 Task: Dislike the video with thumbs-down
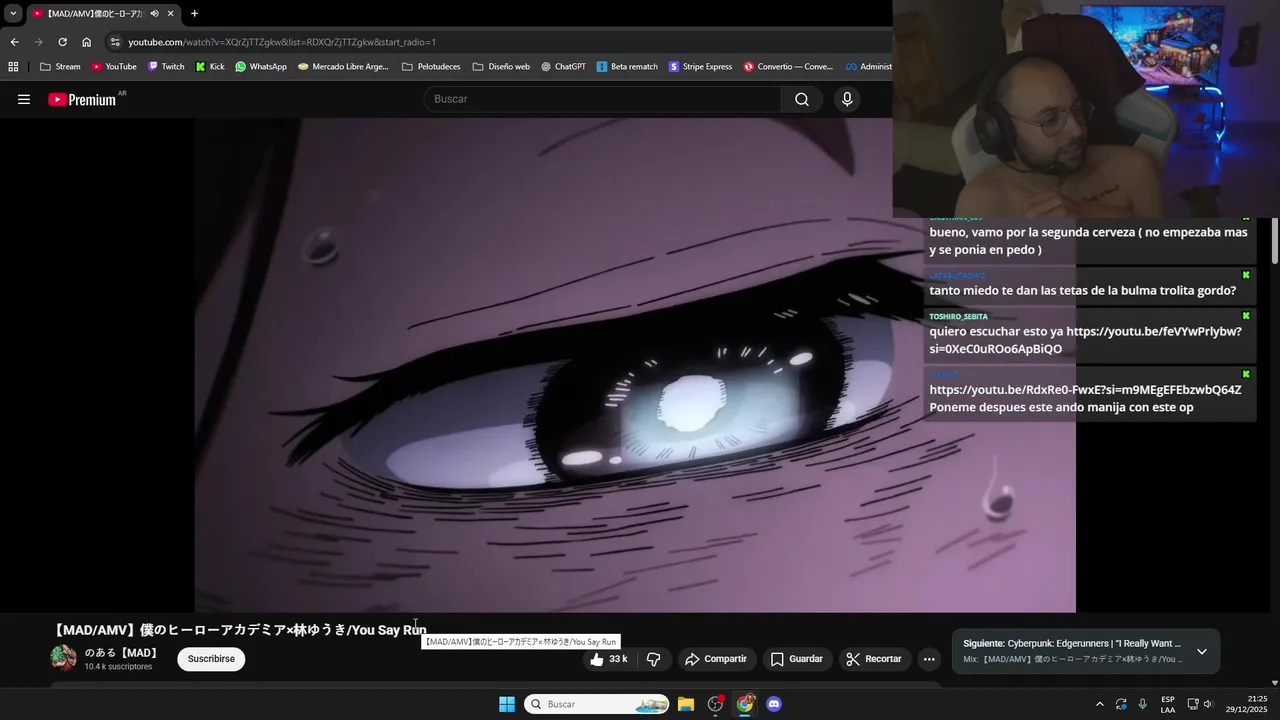pyautogui.click(x=654, y=659)
